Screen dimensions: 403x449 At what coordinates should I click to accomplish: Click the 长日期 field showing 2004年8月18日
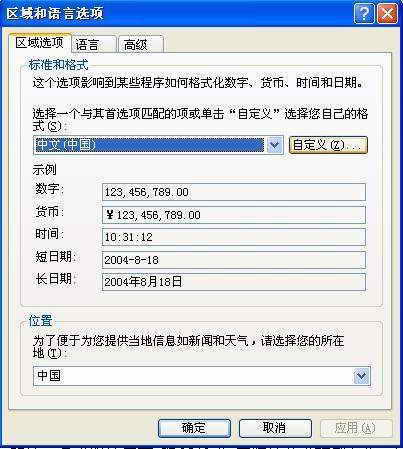tap(234, 282)
